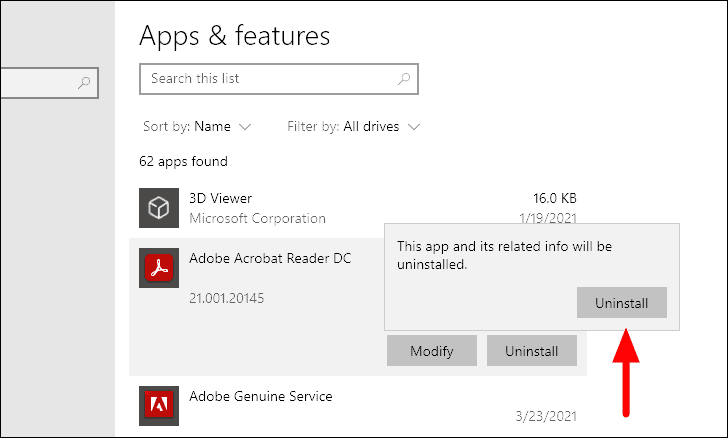The height and width of the screenshot is (438, 728).
Task: Select the 3D Viewer app name
Action: coord(221,198)
